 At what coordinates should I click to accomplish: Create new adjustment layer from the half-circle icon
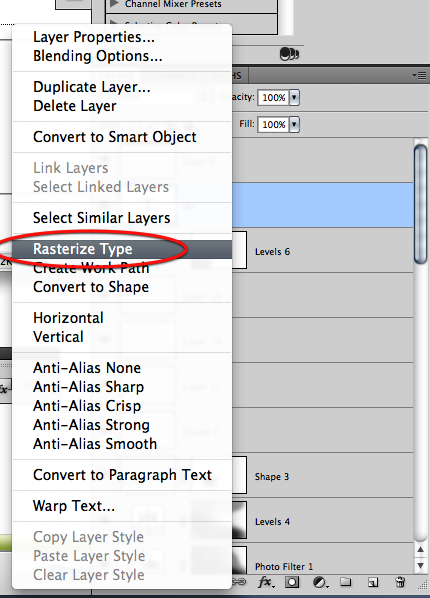pyautogui.click(x=320, y=582)
